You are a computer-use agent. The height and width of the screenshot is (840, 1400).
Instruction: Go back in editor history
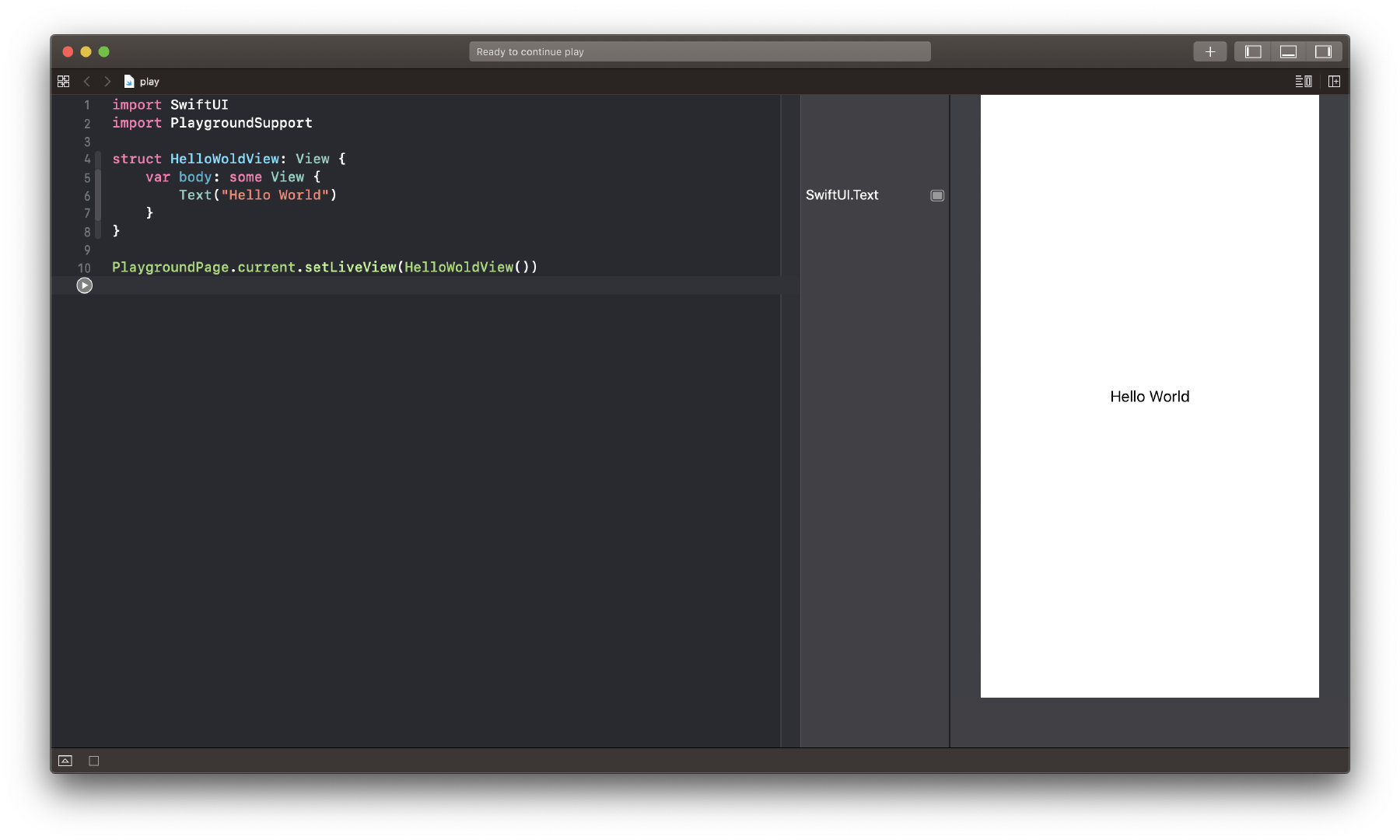point(87,81)
